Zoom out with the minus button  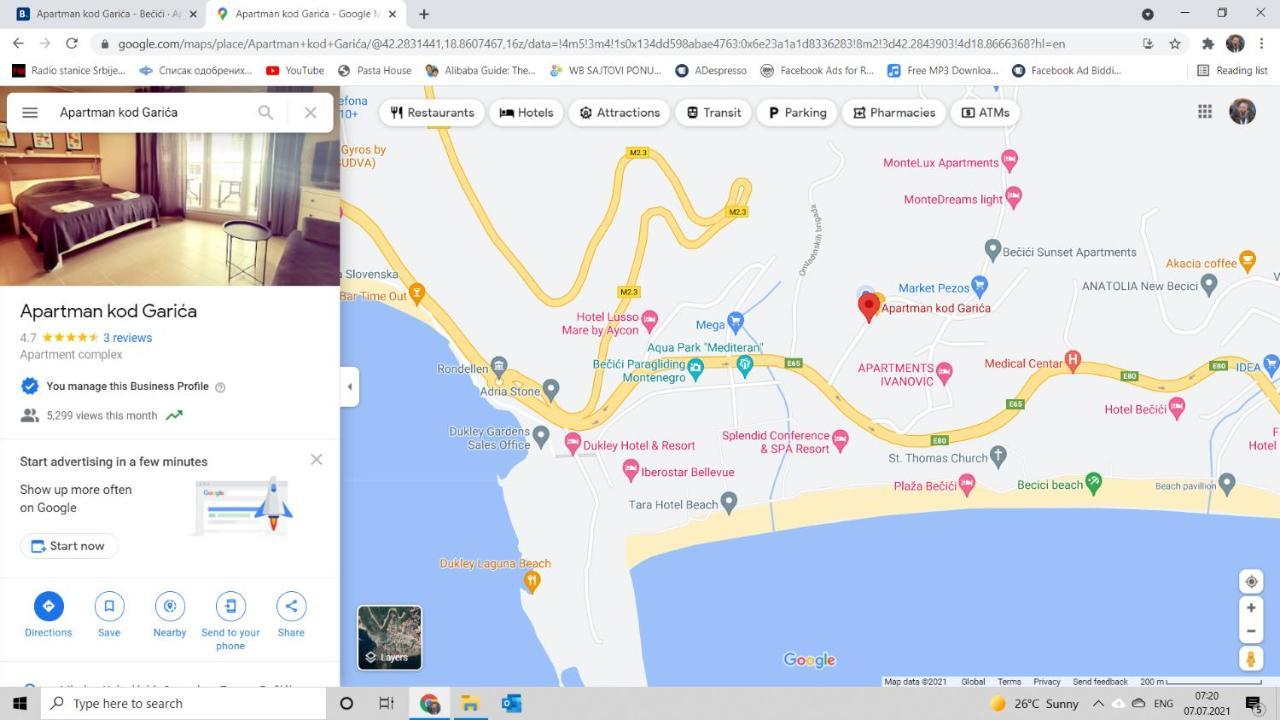point(1251,632)
